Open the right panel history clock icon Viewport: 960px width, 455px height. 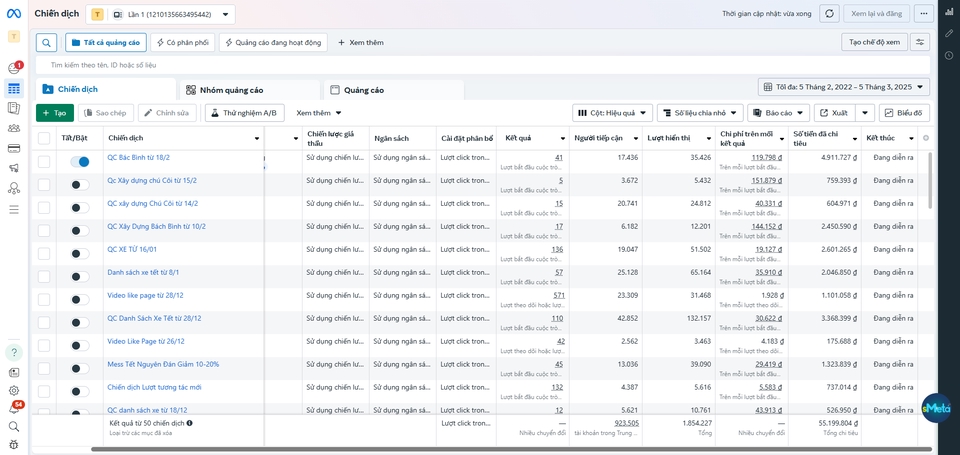click(949, 55)
